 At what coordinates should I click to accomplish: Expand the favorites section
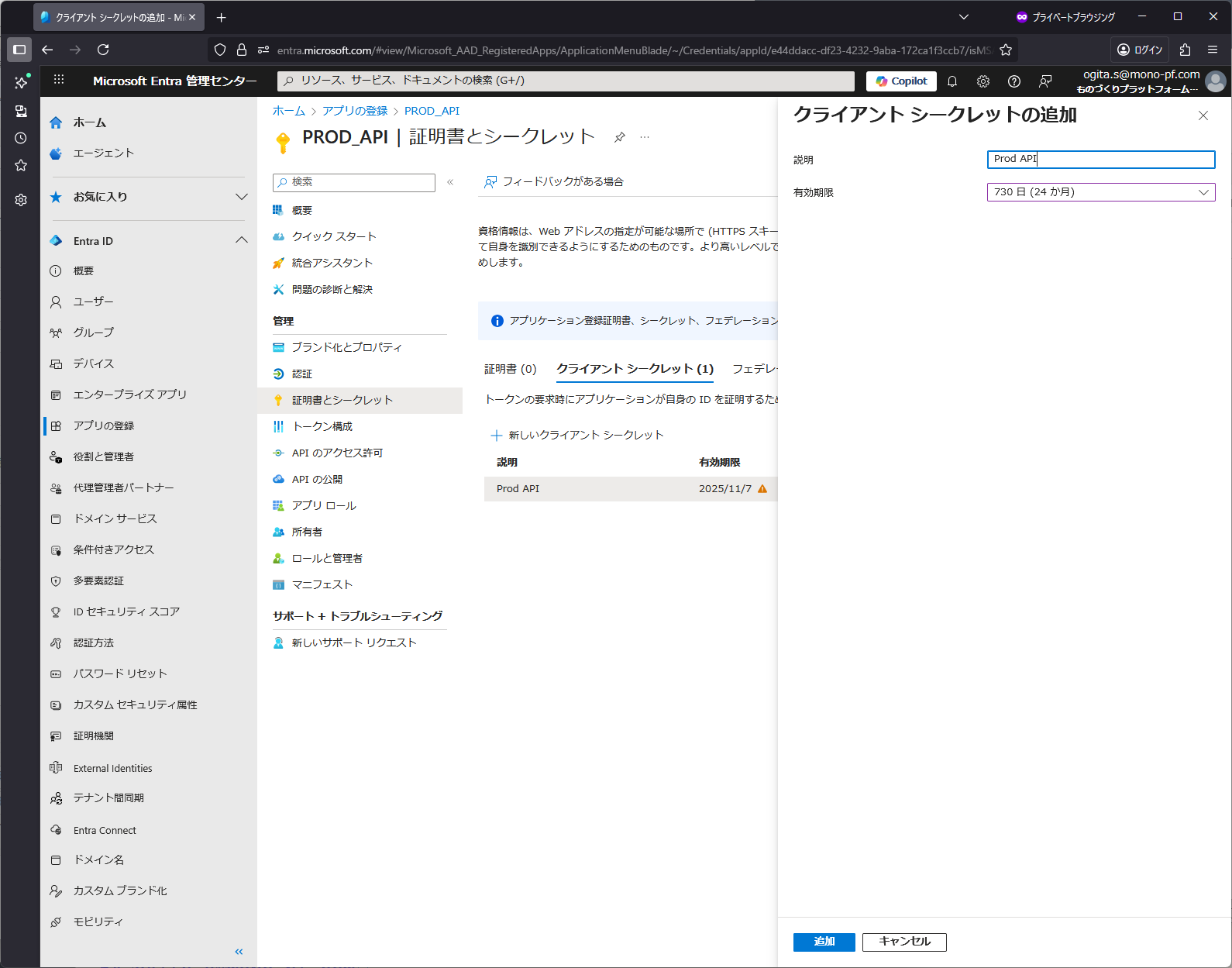241,197
